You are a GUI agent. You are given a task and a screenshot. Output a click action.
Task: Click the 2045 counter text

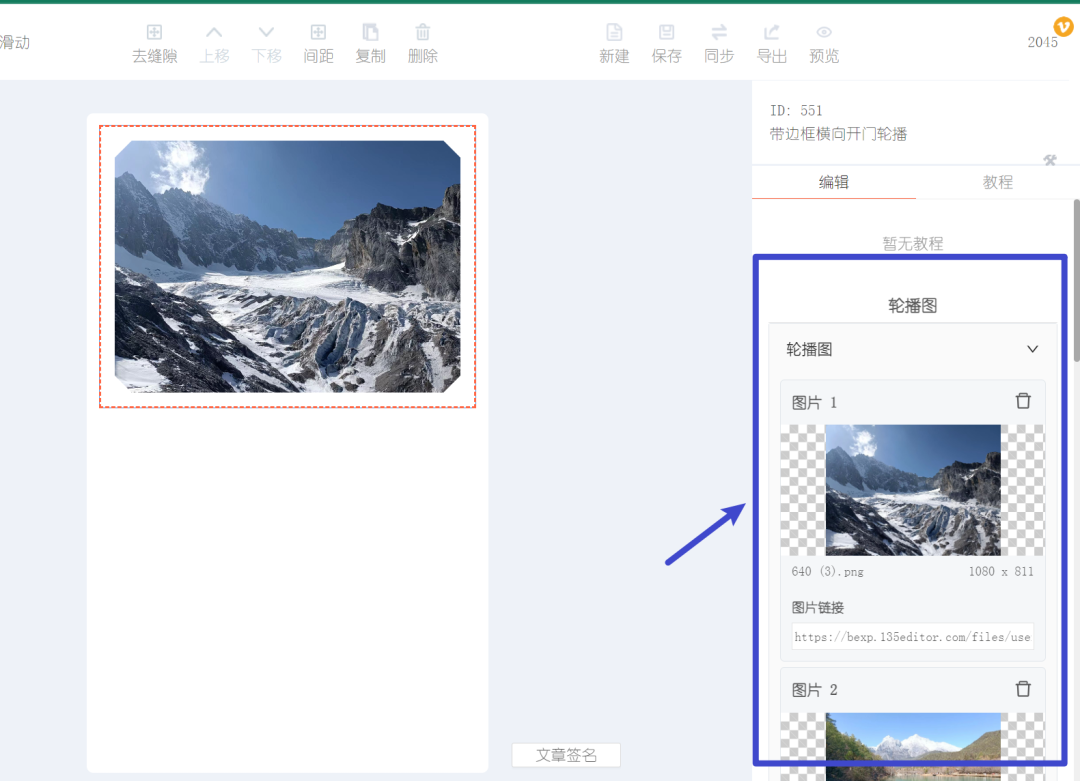[1042, 42]
